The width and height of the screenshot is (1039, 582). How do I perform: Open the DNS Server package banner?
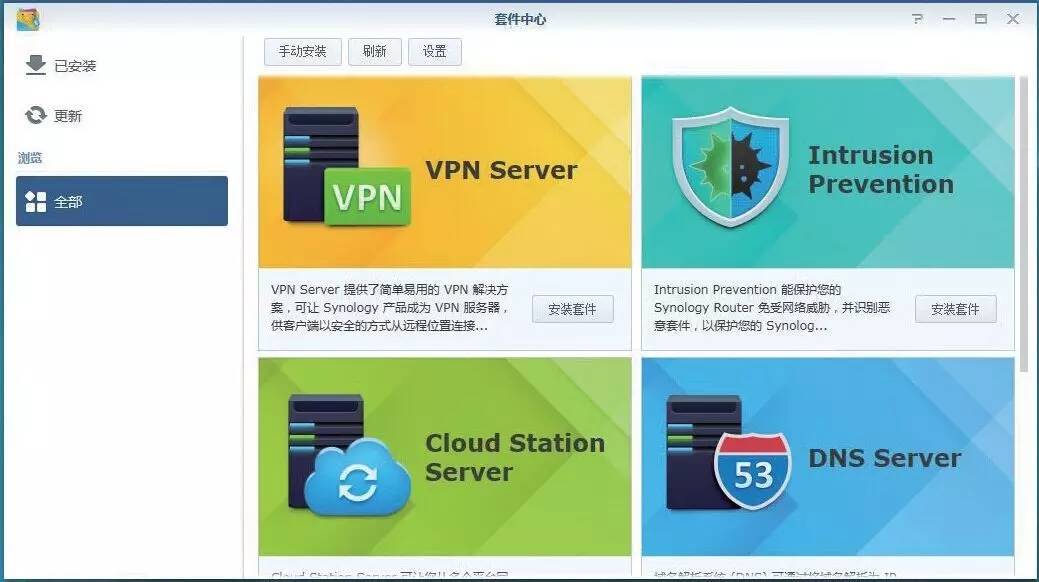(x=828, y=457)
